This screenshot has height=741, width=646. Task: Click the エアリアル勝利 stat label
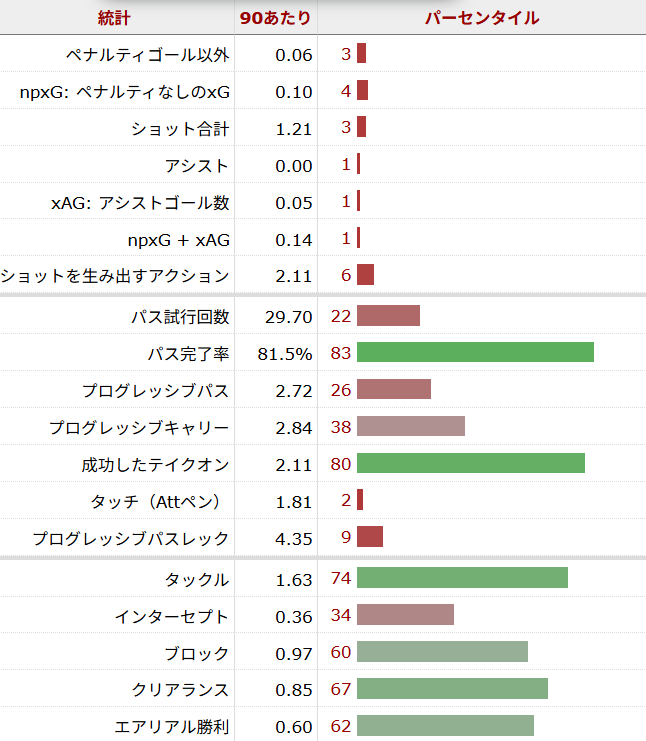pyautogui.click(x=171, y=727)
